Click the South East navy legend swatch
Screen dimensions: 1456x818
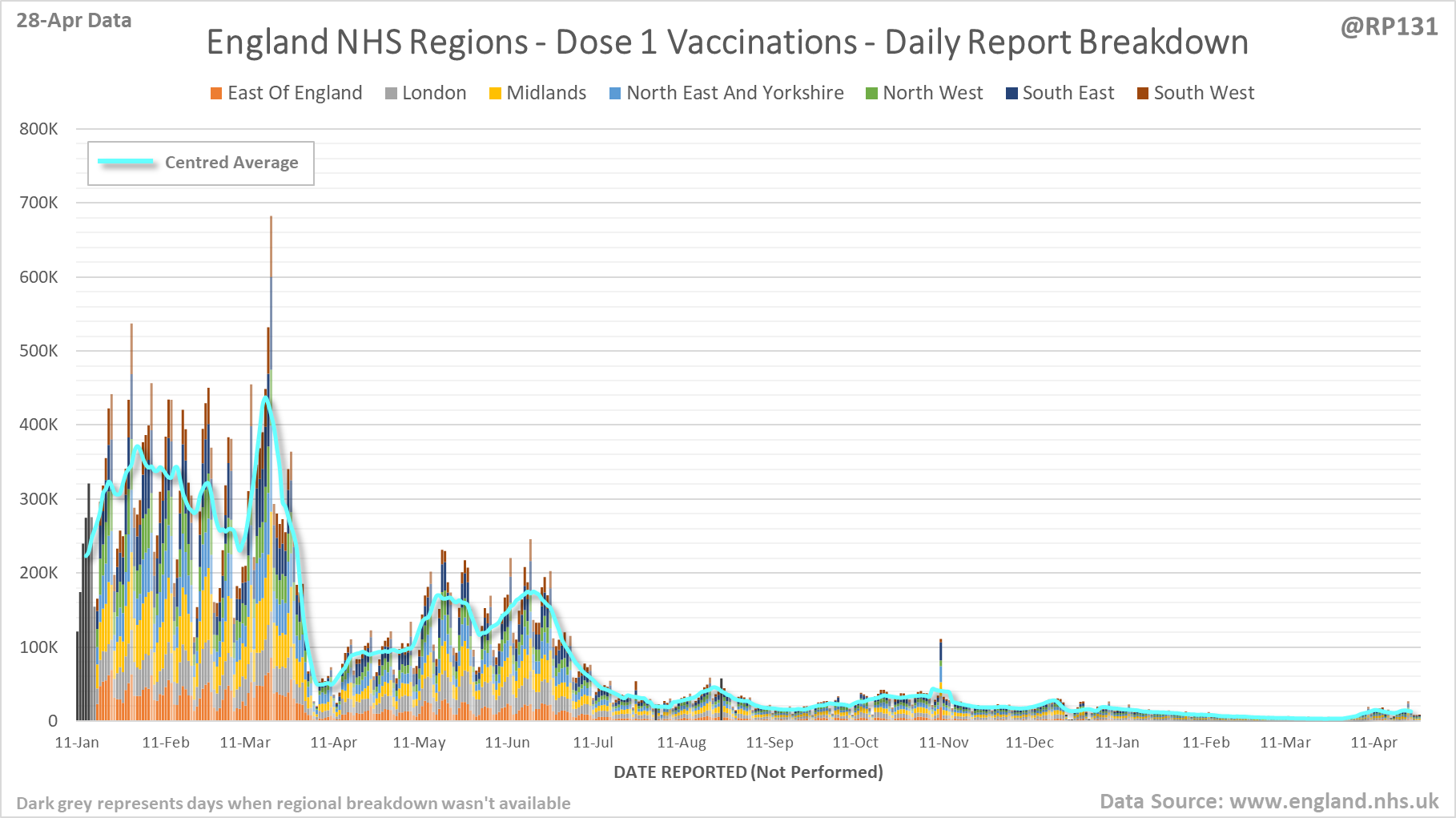pyautogui.click(x=1012, y=94)
